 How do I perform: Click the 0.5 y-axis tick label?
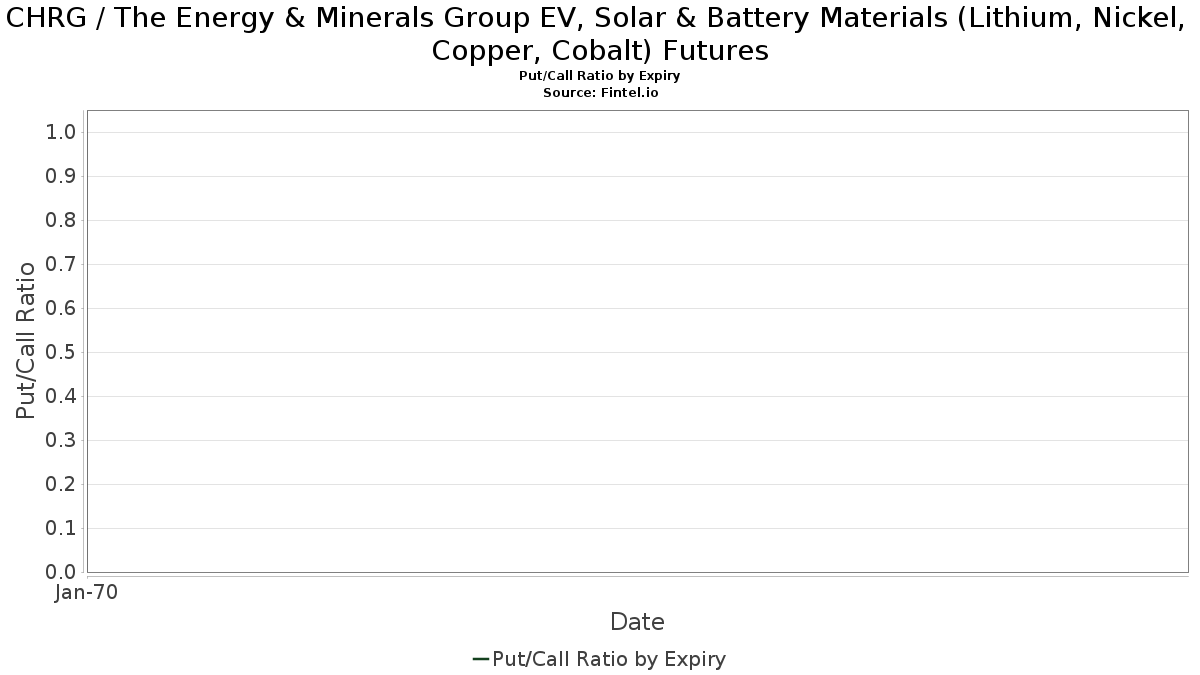point(61,352)
